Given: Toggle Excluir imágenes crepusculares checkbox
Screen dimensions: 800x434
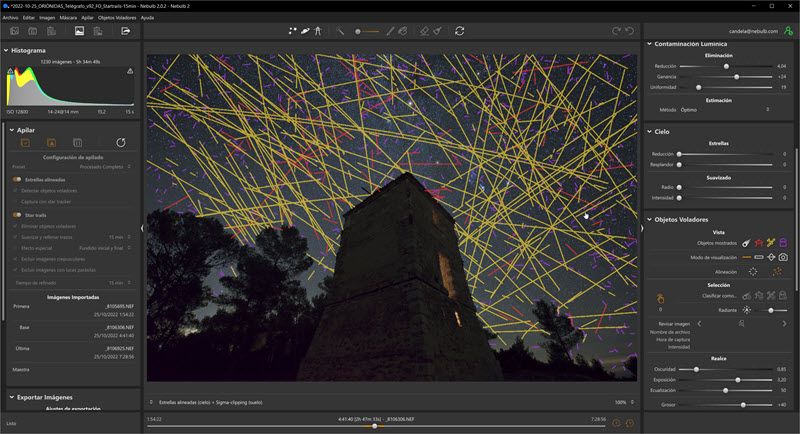Looking at the screenshot, I should click(15, 259).
